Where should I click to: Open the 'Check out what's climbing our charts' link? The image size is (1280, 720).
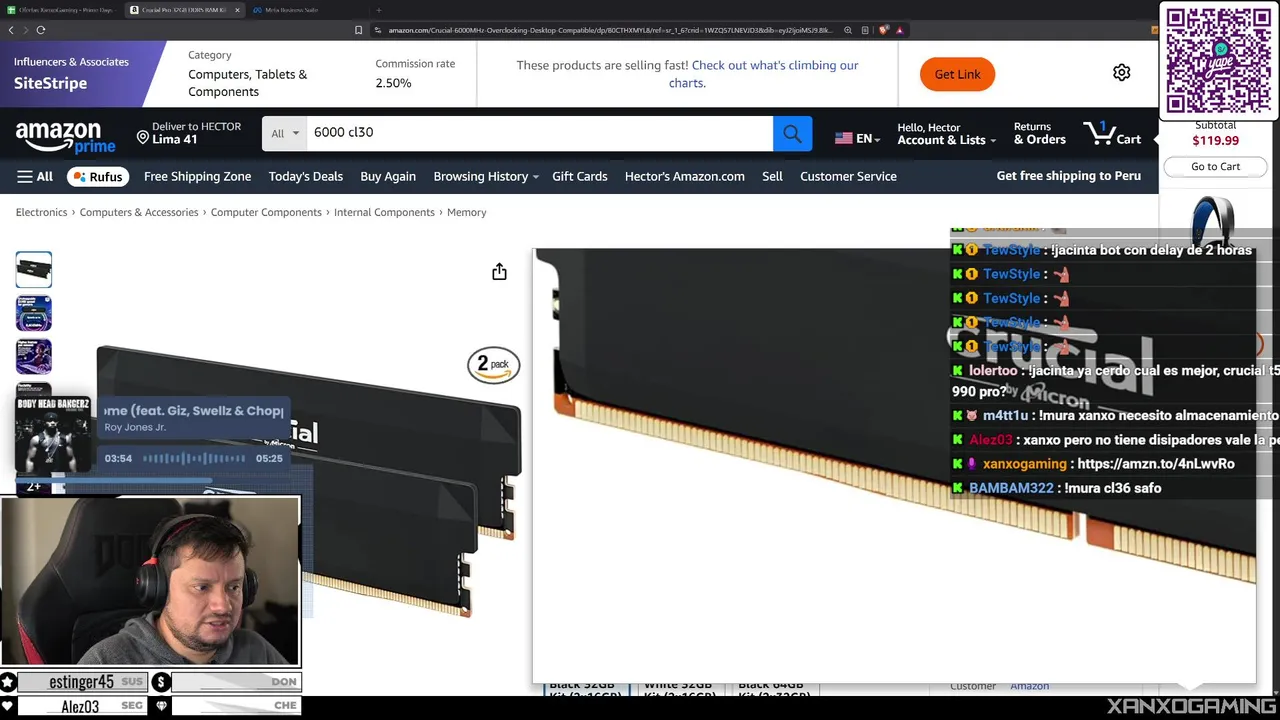(x=765, y=74)
